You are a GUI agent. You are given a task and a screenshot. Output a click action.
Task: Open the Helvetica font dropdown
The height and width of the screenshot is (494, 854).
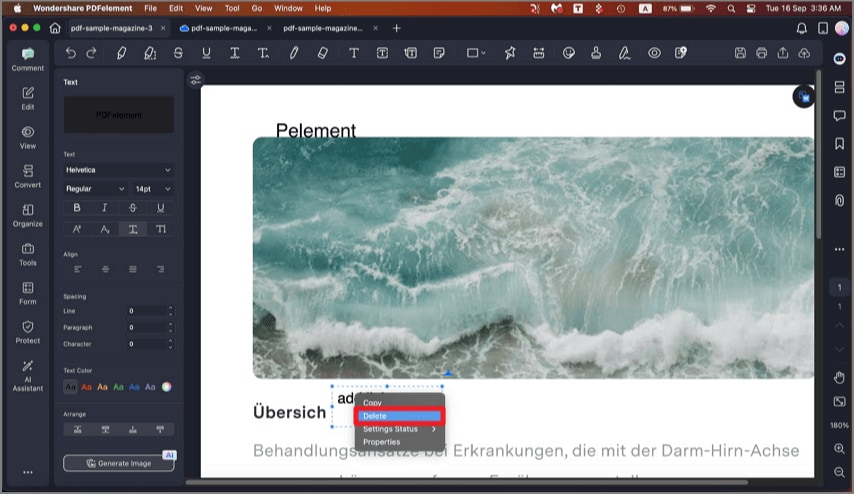click(119, 170)
